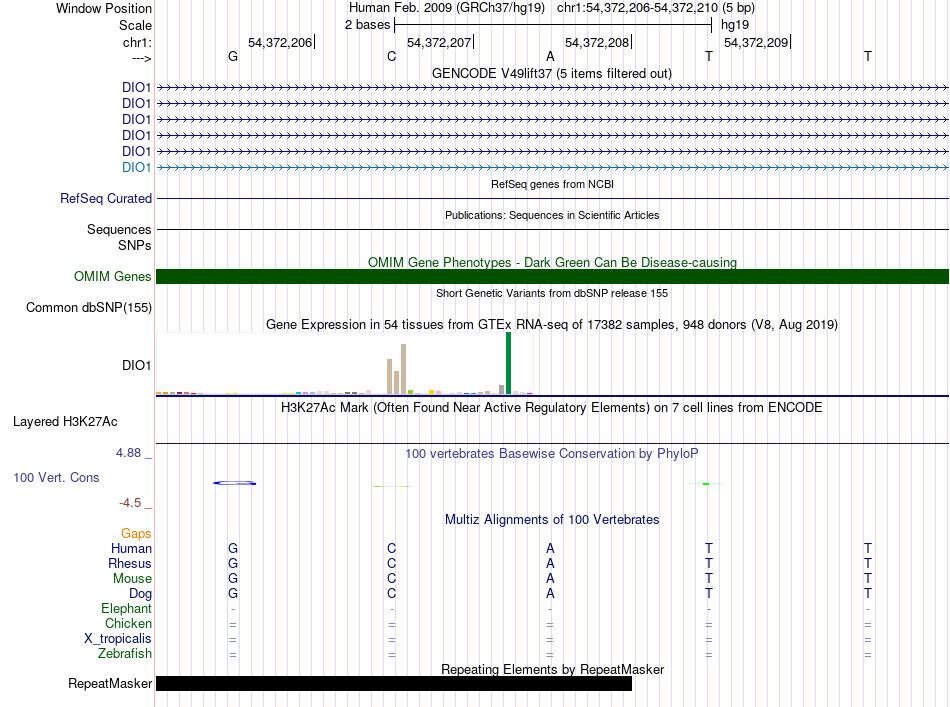Click the Scale track label
This screenshot has height=707, width=950.
click(x=135, y=25)
